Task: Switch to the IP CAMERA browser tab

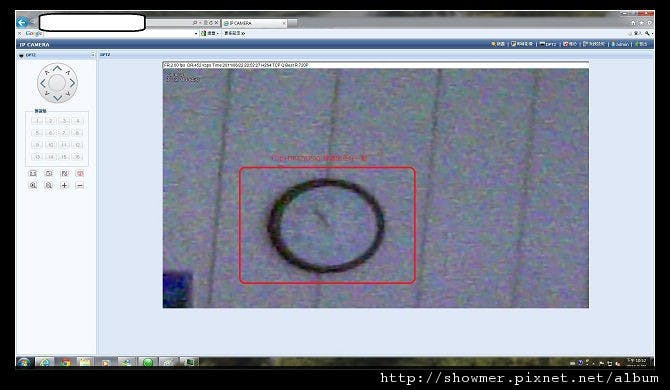Action: click(x=254, y=23)
